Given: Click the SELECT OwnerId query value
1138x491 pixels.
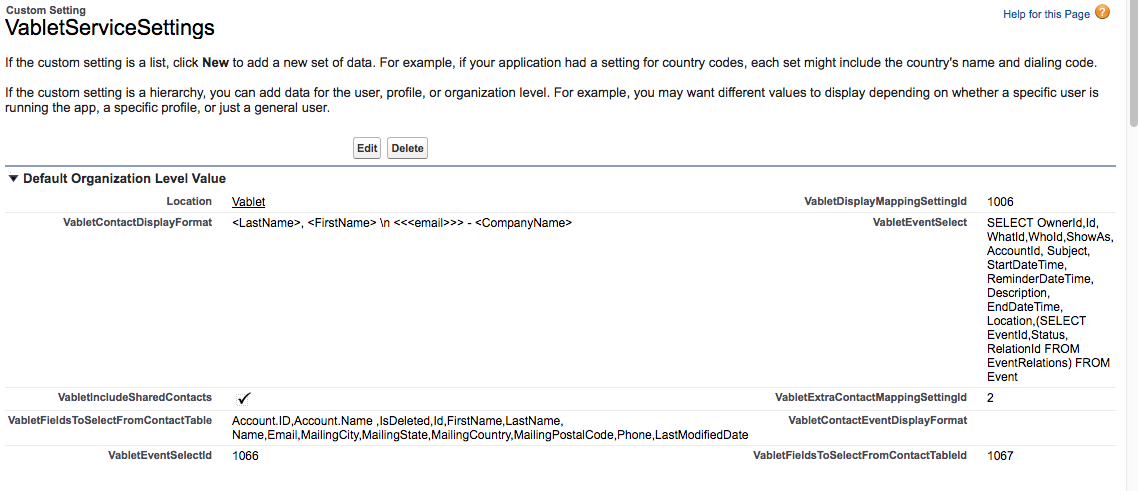Looking at the screenshot, I should 1049,300.
